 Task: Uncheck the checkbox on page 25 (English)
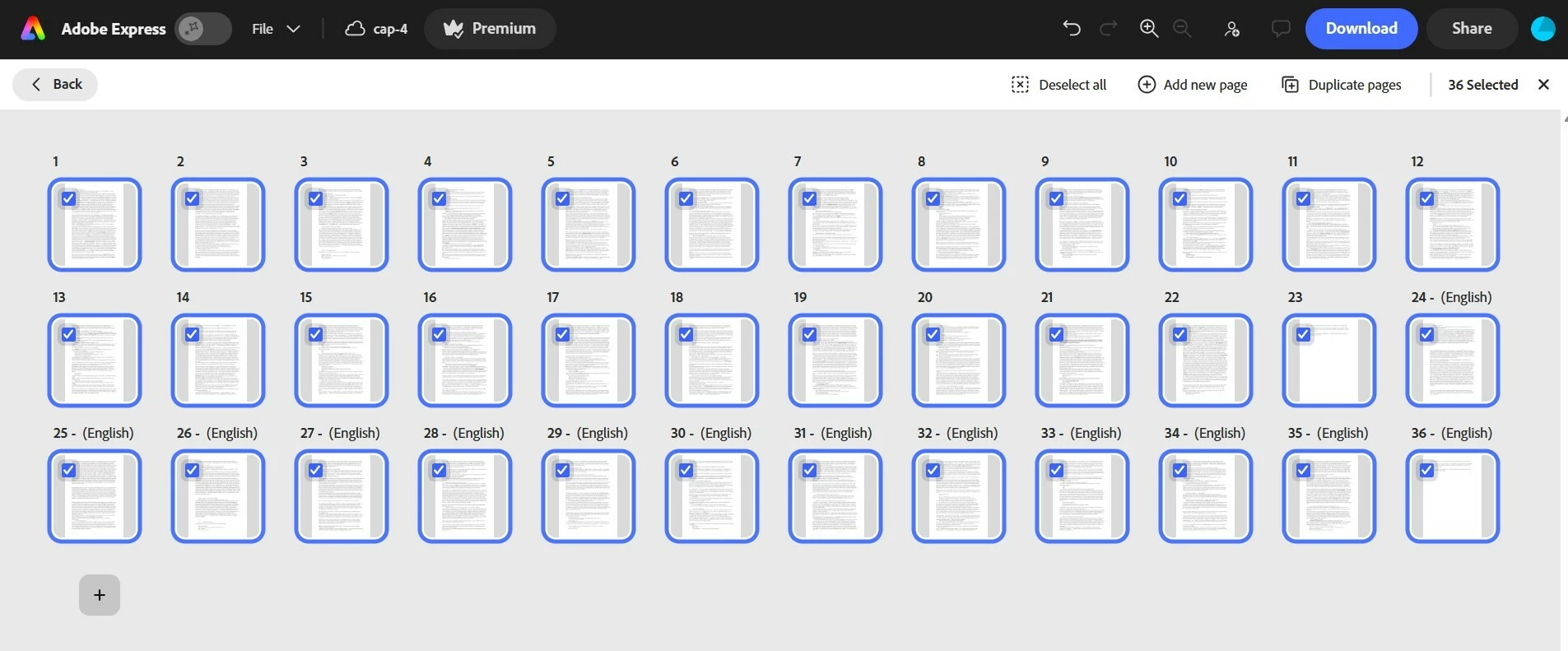pos(68,470)
